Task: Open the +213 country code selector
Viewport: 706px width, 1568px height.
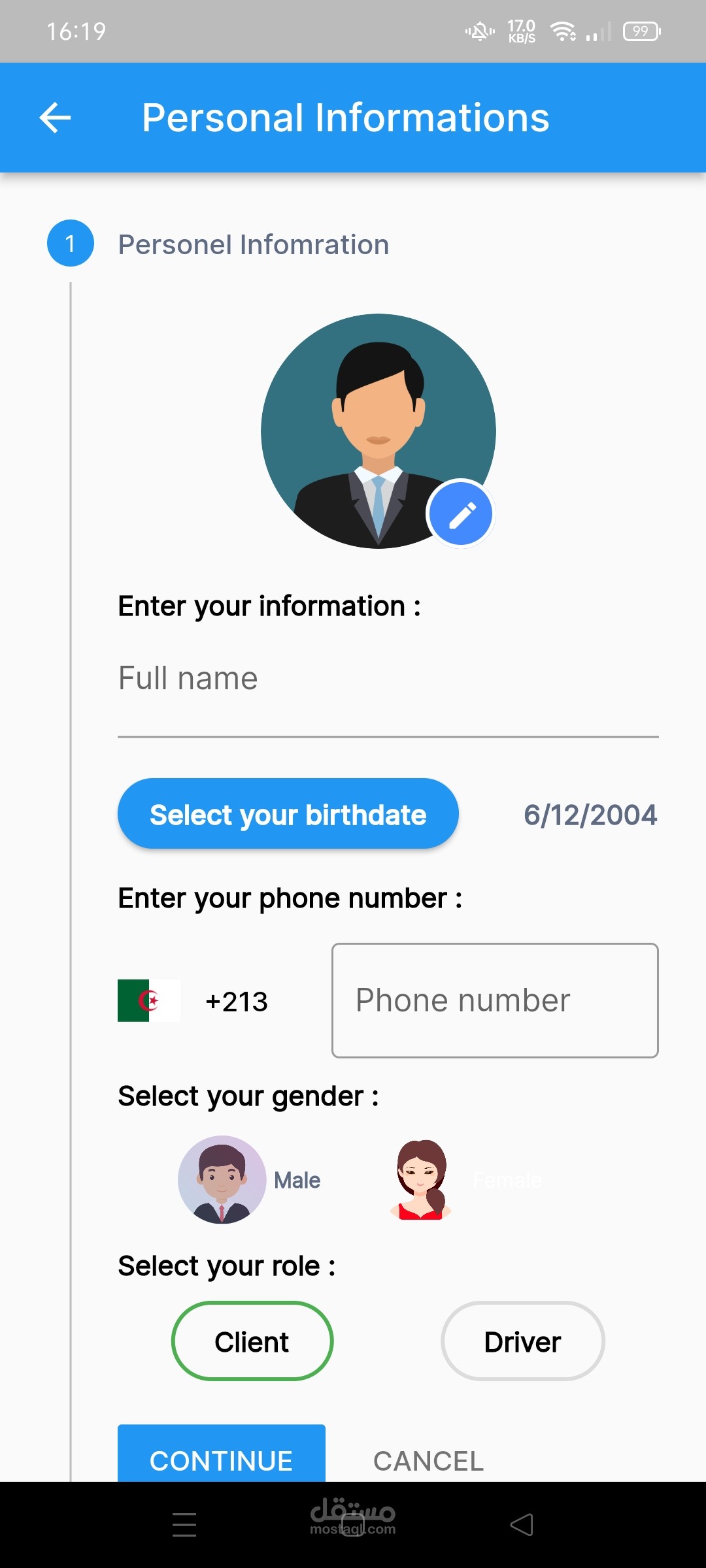Action: point(237,1002)
